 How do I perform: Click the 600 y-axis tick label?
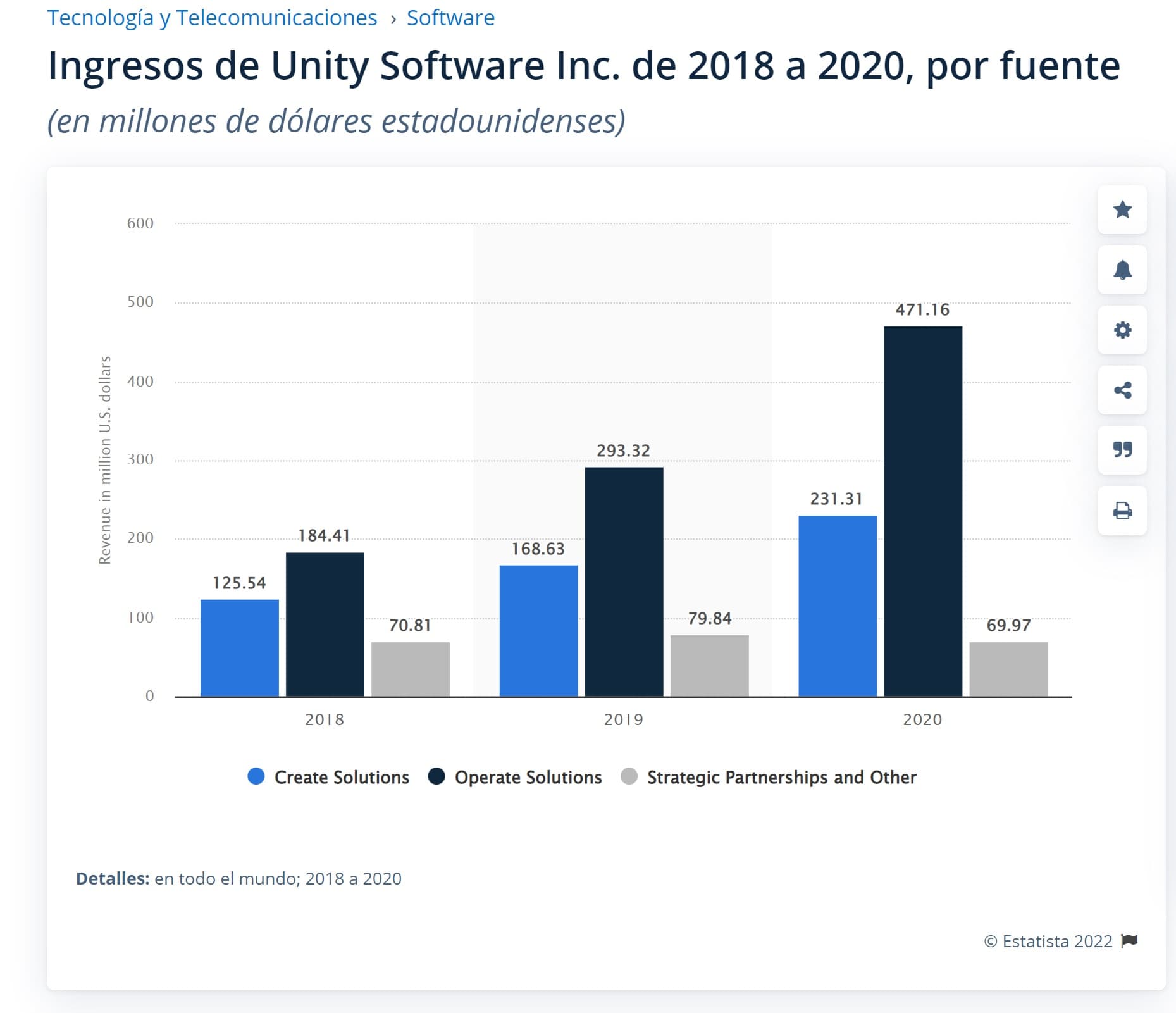pyautogui.click(x=140, y=223)
